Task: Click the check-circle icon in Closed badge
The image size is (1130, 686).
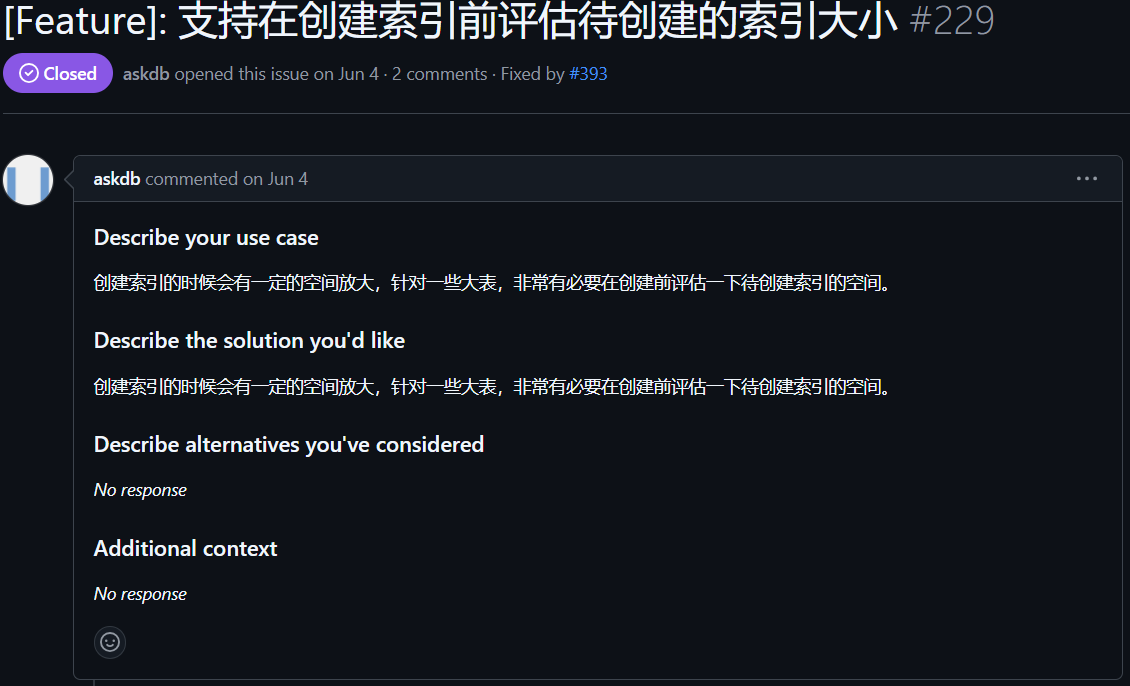Action: click(29, 74)
